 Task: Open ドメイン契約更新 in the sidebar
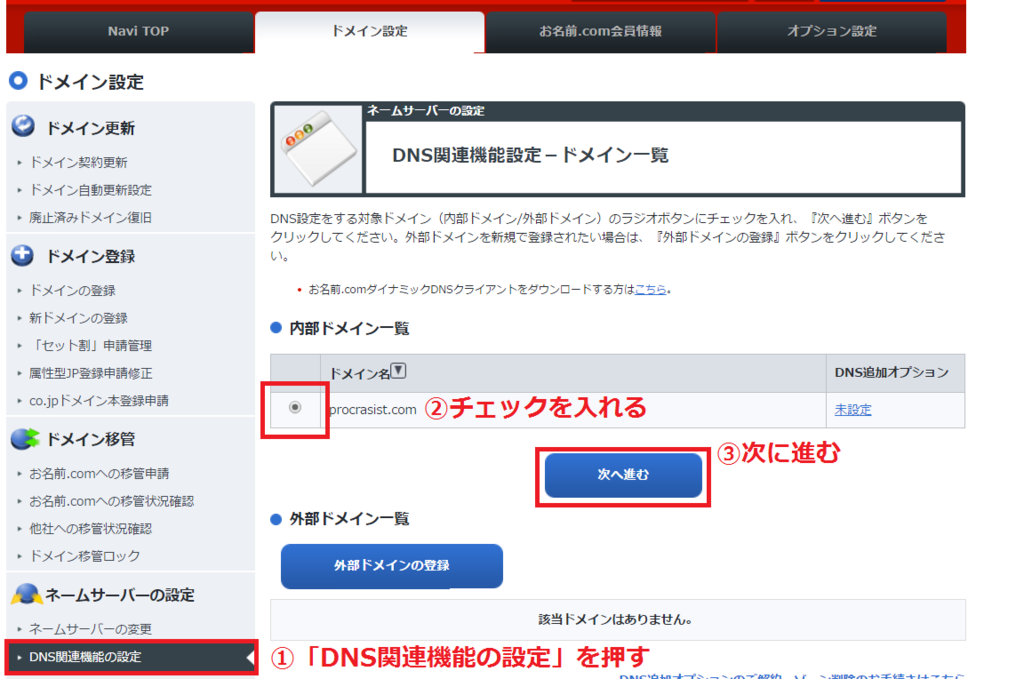click(78, 163)
